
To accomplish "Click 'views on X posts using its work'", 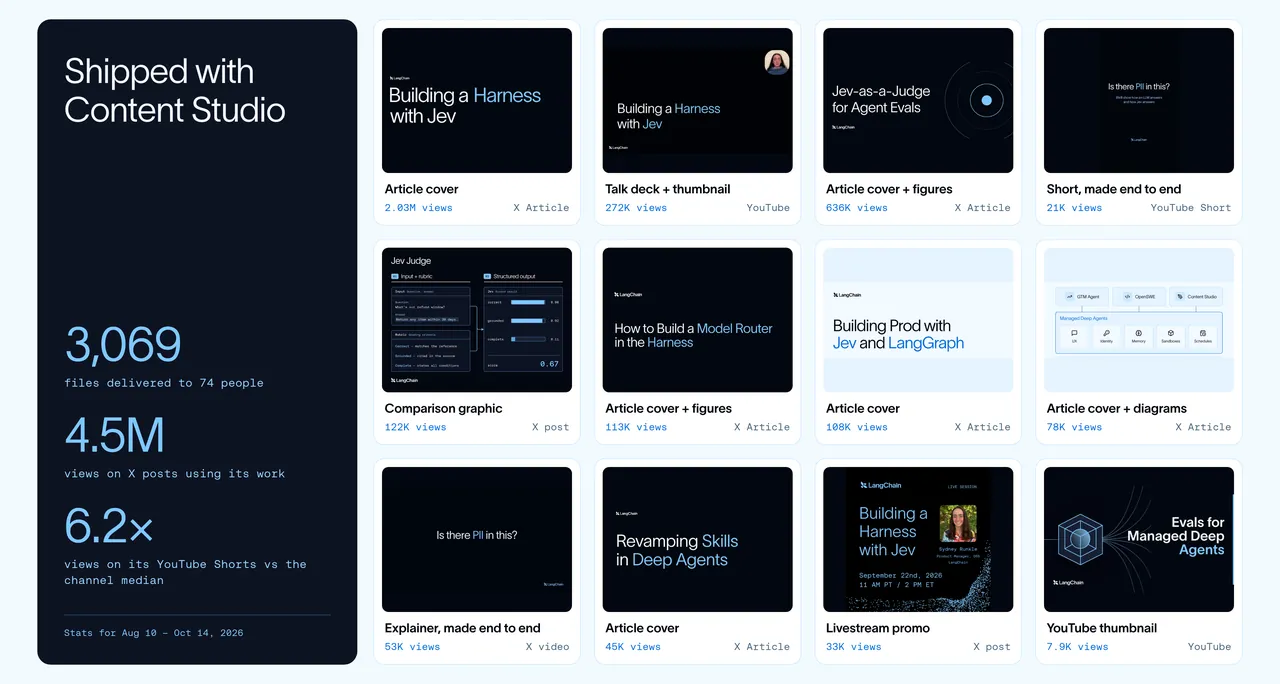I will (x=175, y=473).
